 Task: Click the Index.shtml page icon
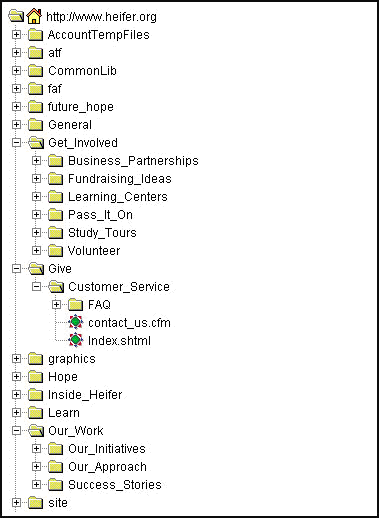point(76,340)
